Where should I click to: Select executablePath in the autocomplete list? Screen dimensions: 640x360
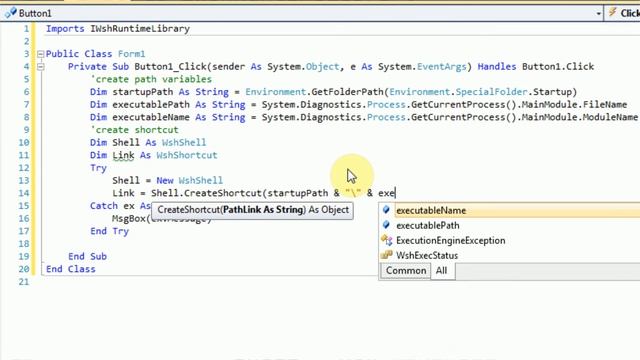click(x=427, y=225)
